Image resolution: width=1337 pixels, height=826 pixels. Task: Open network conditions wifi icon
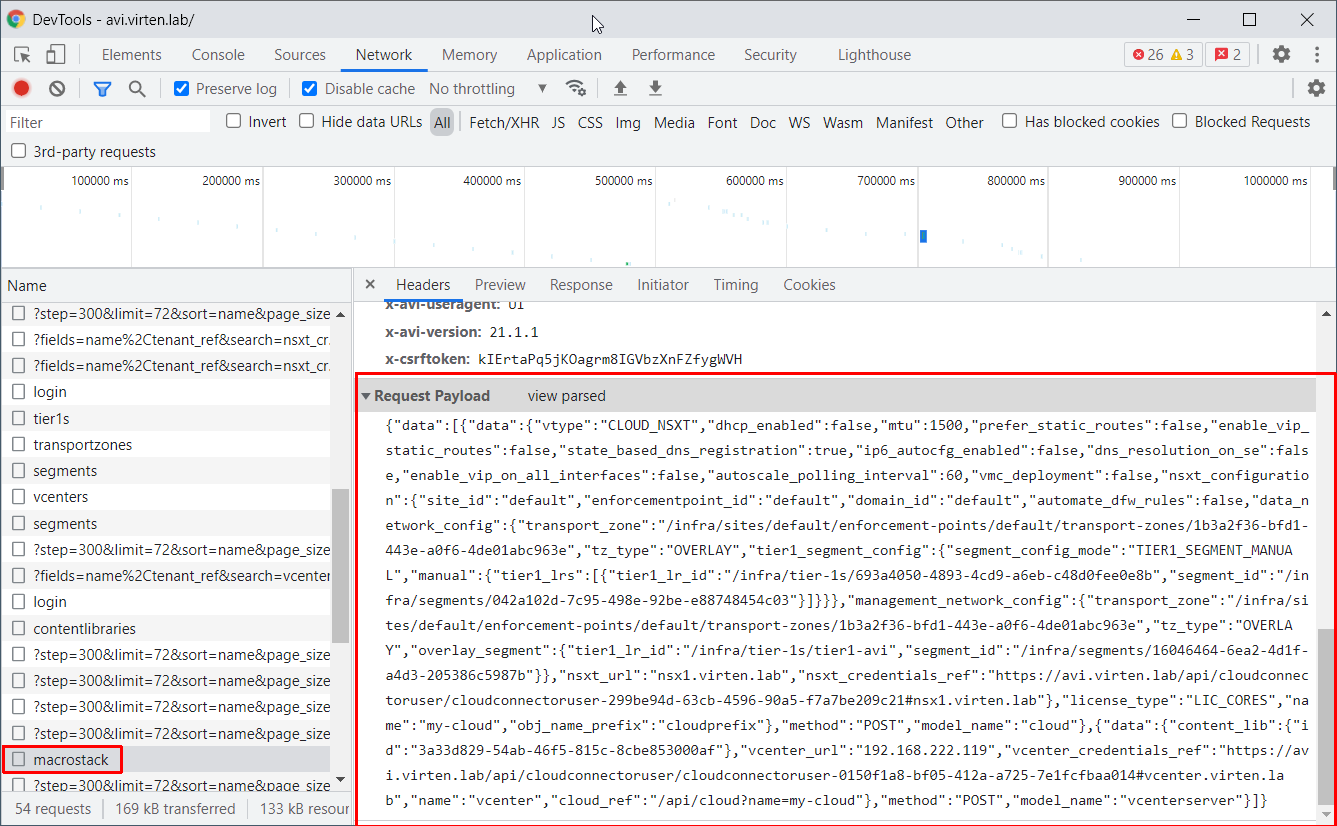pyautogui.click(x=576, y=89)
